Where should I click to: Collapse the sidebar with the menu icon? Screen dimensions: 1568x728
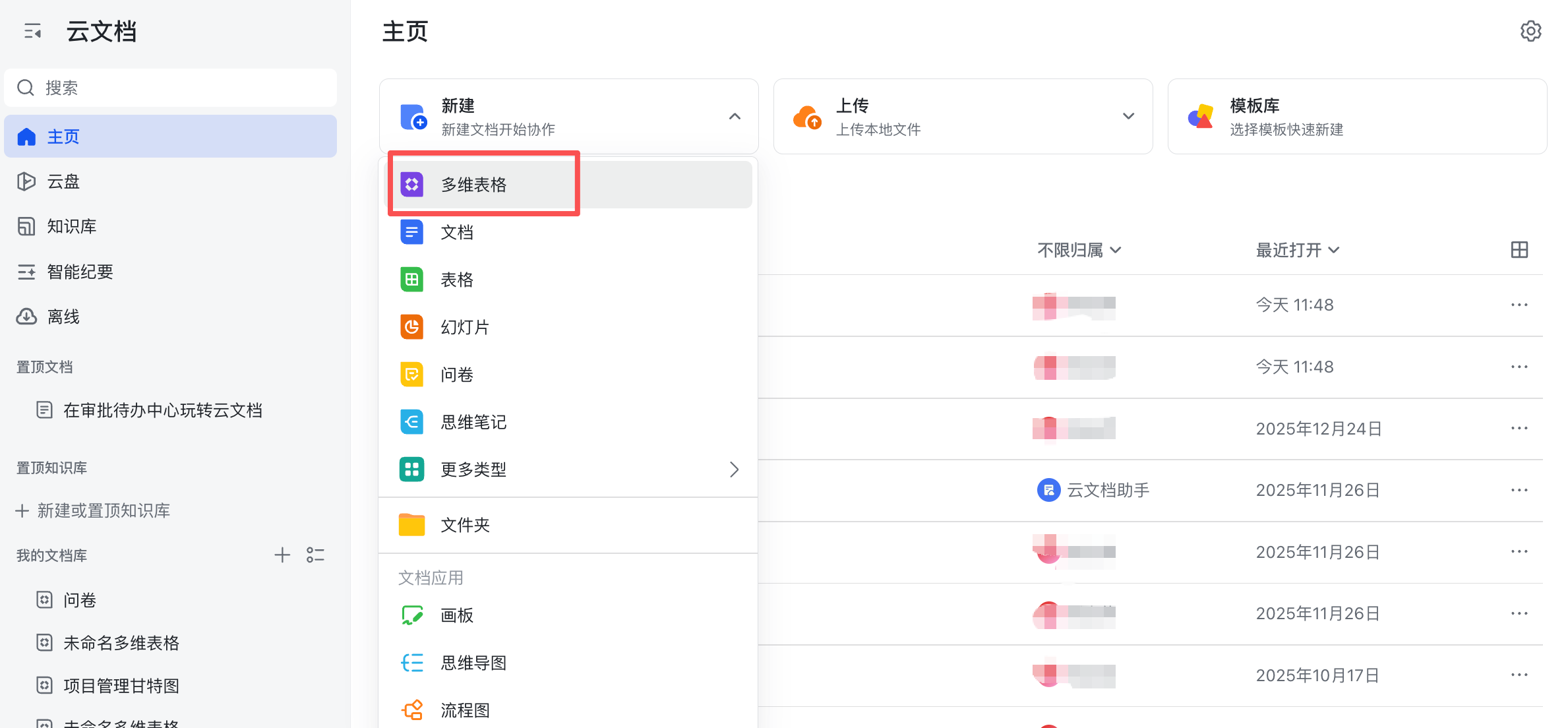coord(32,31)
